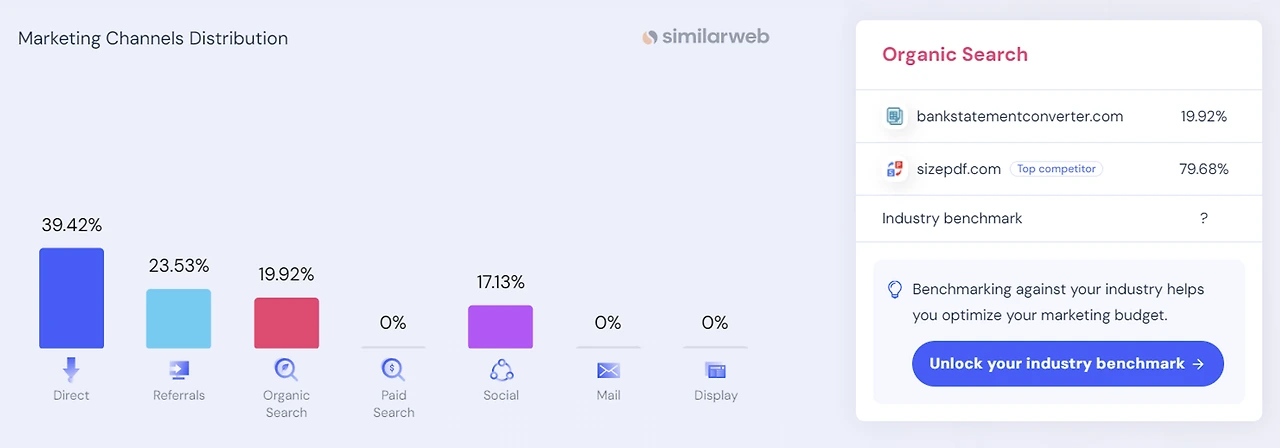Click the Direct channel download-arrow icon

click(71, 370)
